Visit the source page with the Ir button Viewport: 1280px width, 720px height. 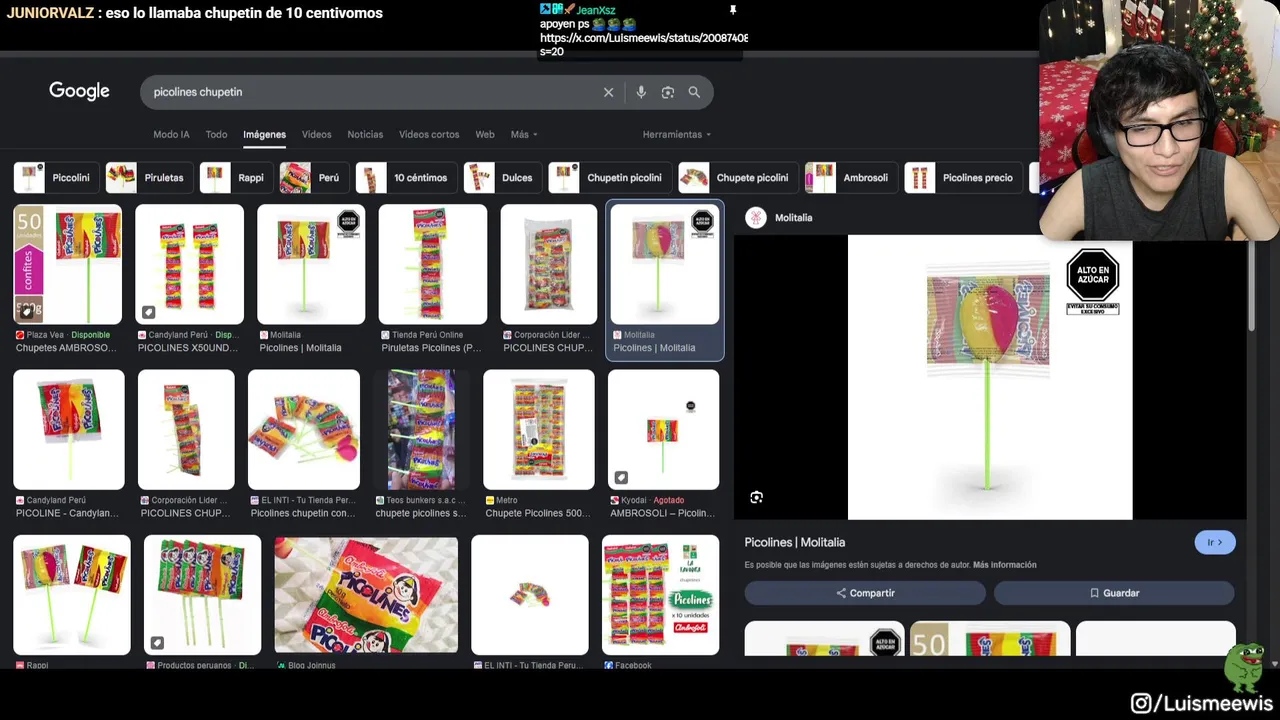(x=1215, y=542)
